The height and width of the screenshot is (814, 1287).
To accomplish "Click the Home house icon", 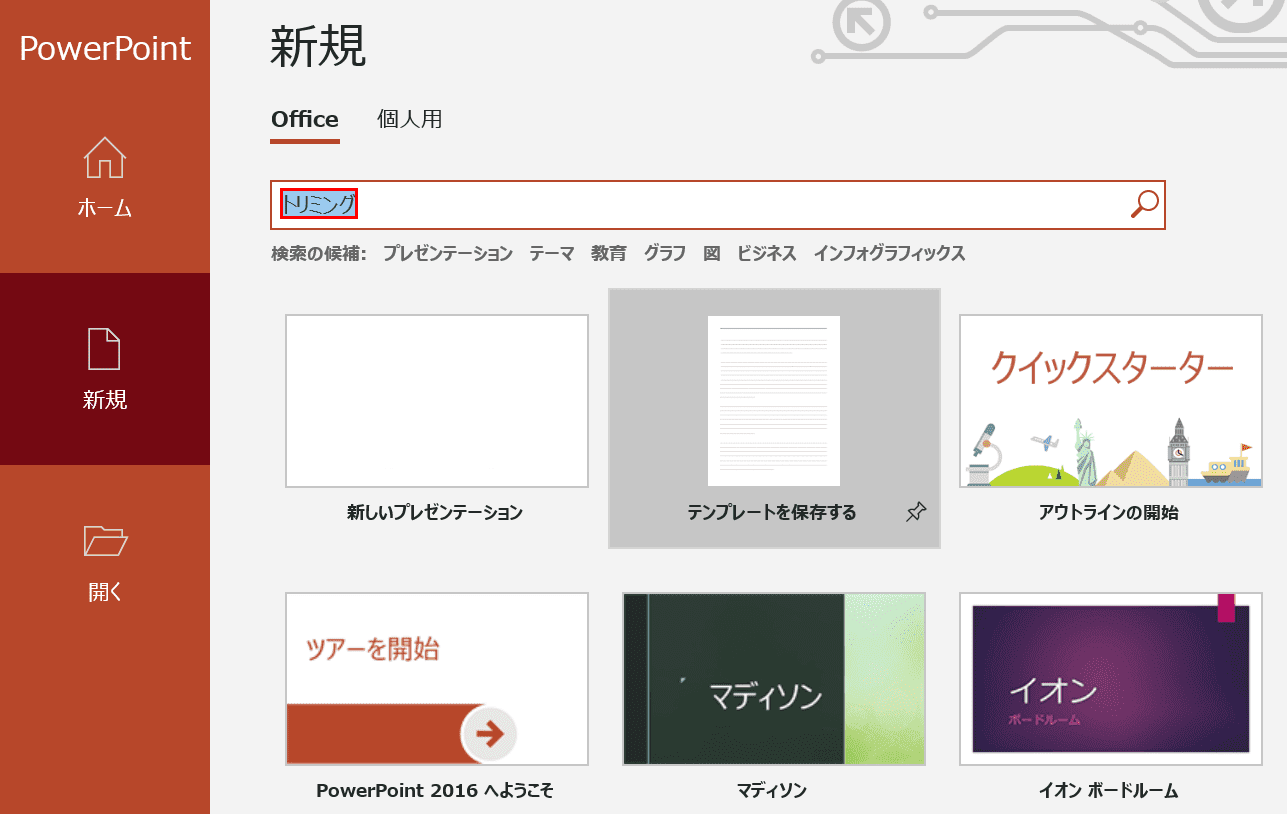I will 105,157.
